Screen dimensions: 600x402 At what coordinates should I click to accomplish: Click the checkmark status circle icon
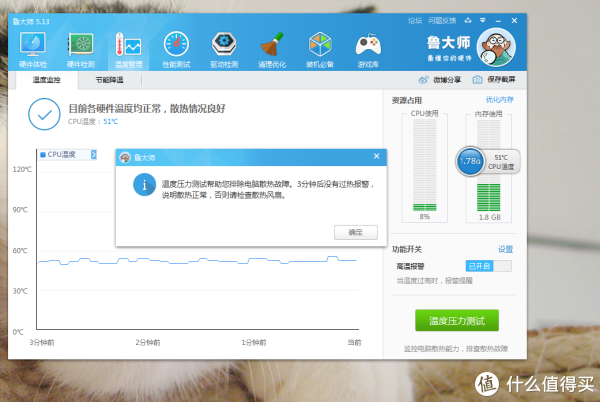pyautogui.click(x=44, y=114)
